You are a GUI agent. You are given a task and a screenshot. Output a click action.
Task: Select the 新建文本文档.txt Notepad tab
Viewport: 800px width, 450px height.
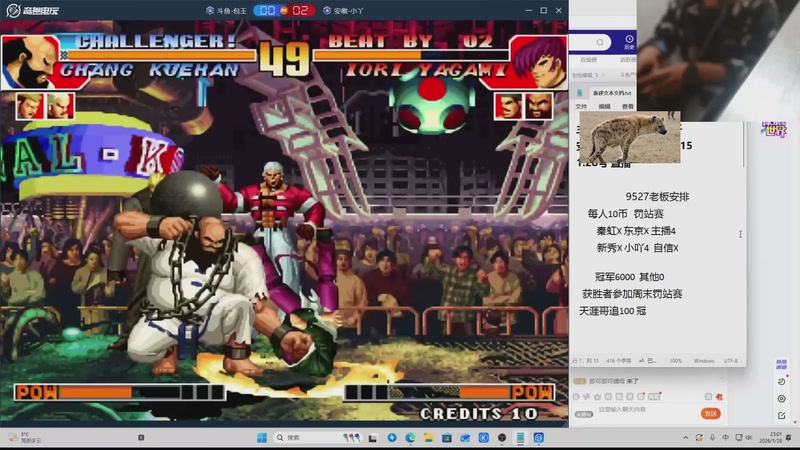click(x=612, y=93)
